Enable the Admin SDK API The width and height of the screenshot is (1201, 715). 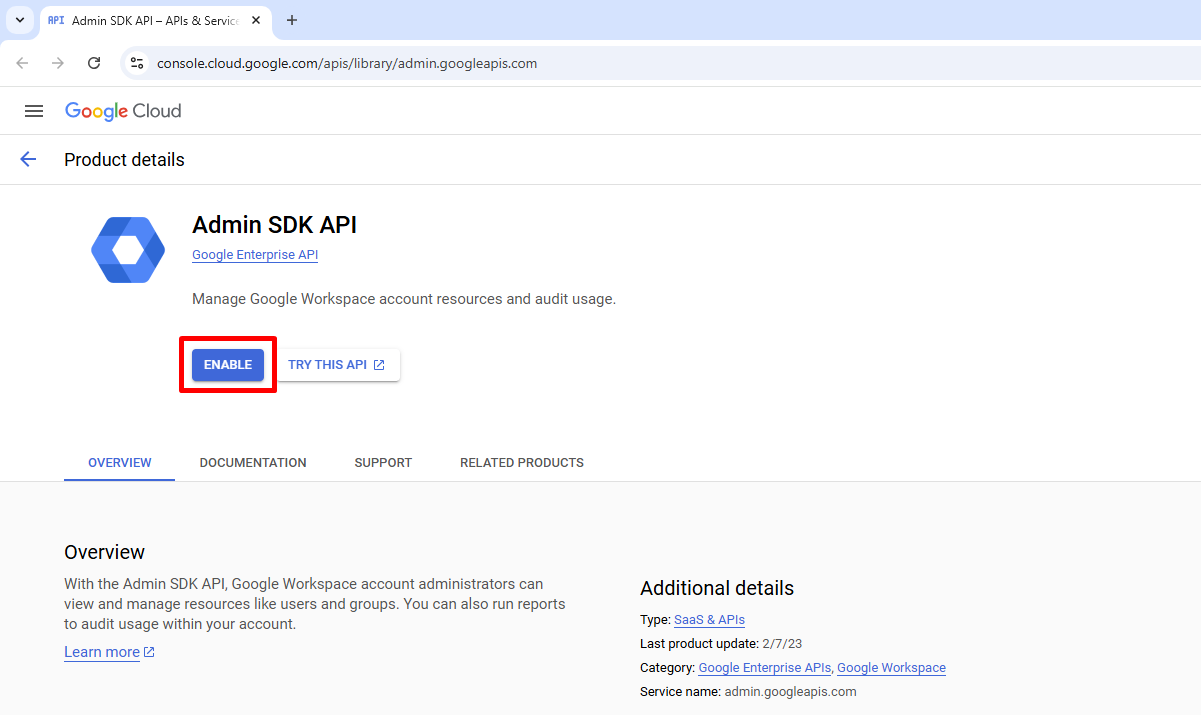click(x=228, y=365)
